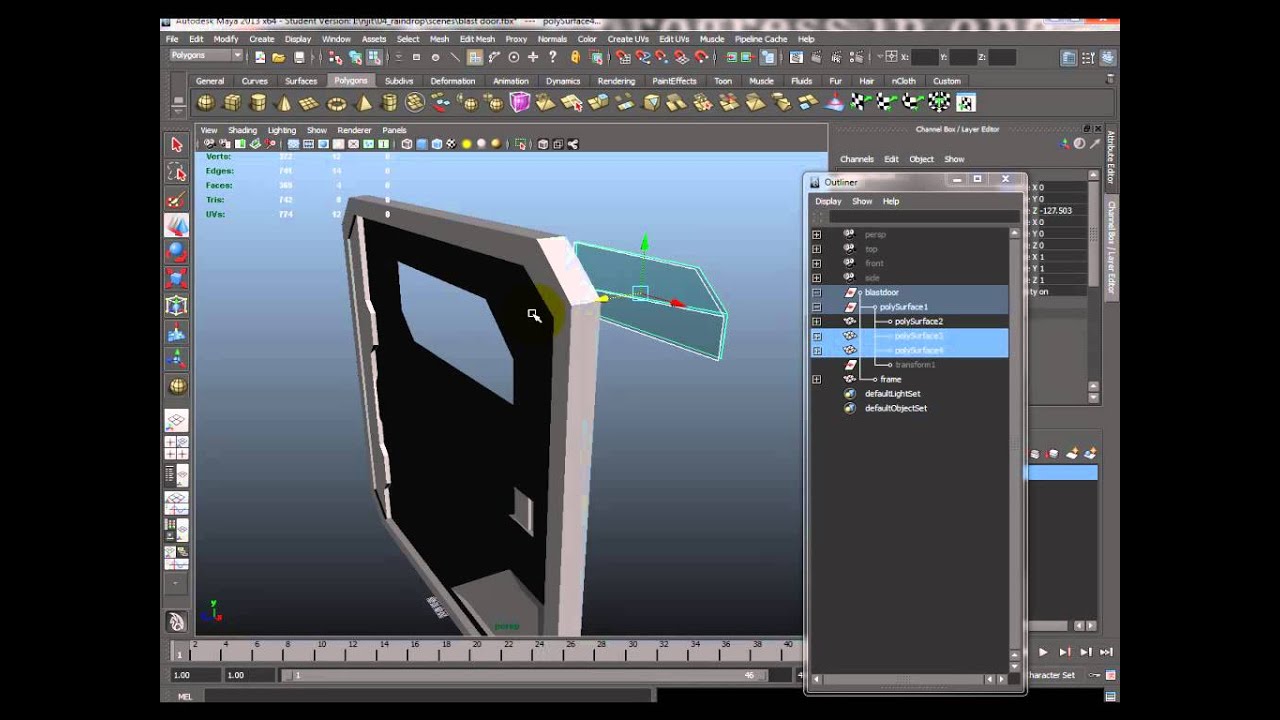This screenshot has width=1280, height=720.
Task: Open the Edit Mesh menu
Action: pos(477,39)
